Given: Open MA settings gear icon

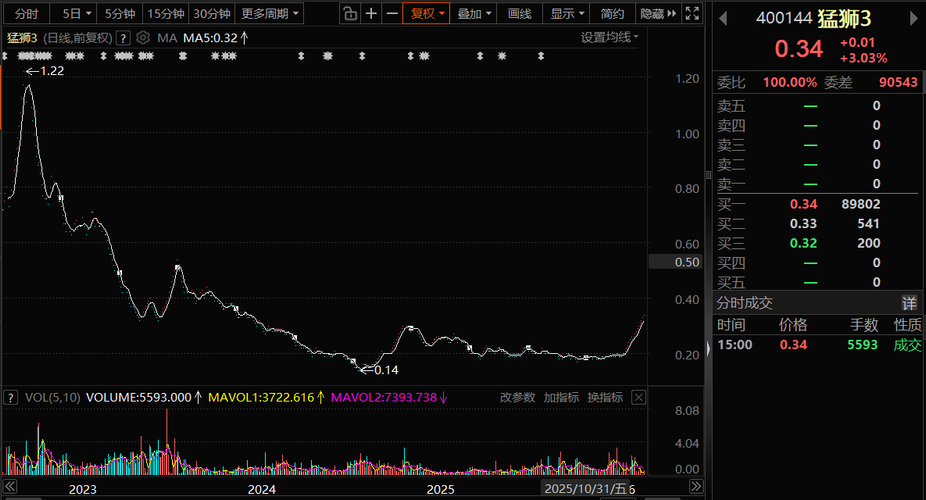Looking at the screenshot, I should [142, 38].
